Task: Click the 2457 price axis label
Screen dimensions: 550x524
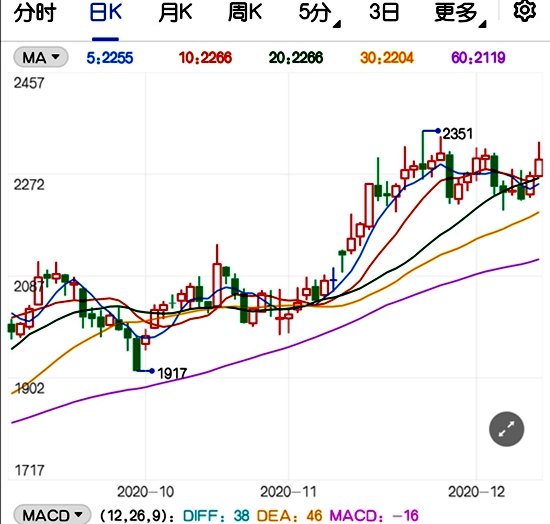Action: [29, 83]
